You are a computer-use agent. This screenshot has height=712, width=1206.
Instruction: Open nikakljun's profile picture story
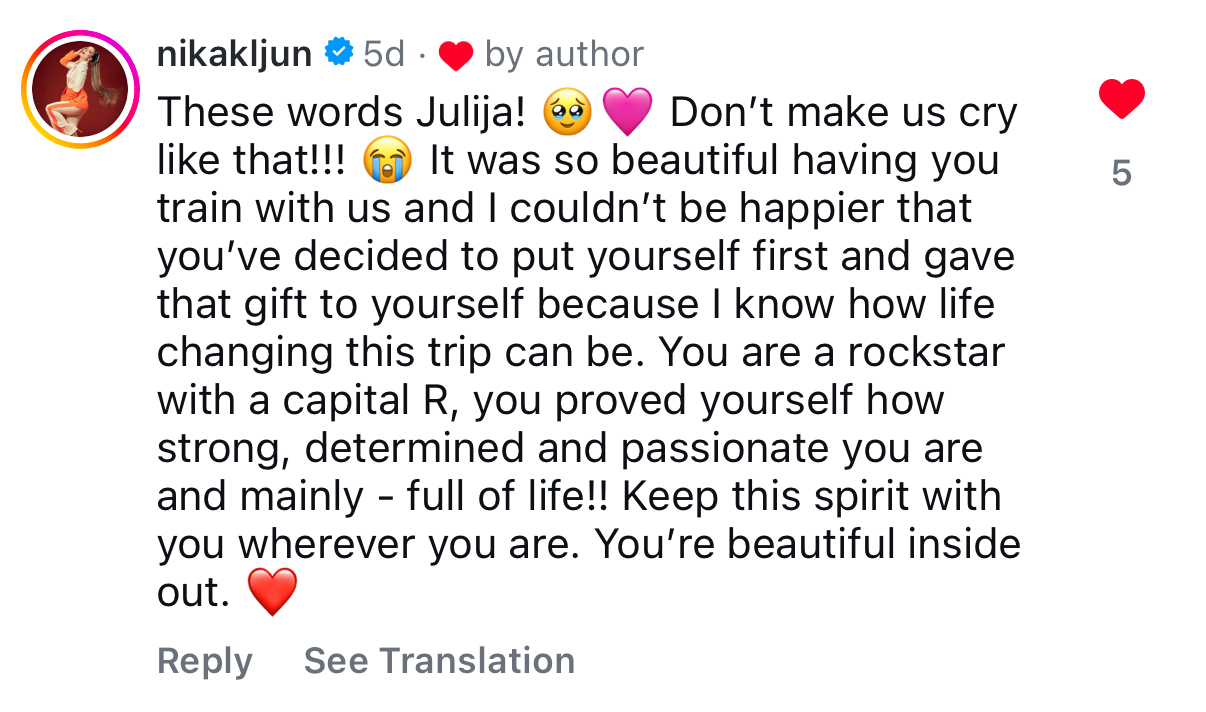tap(80, 90)
